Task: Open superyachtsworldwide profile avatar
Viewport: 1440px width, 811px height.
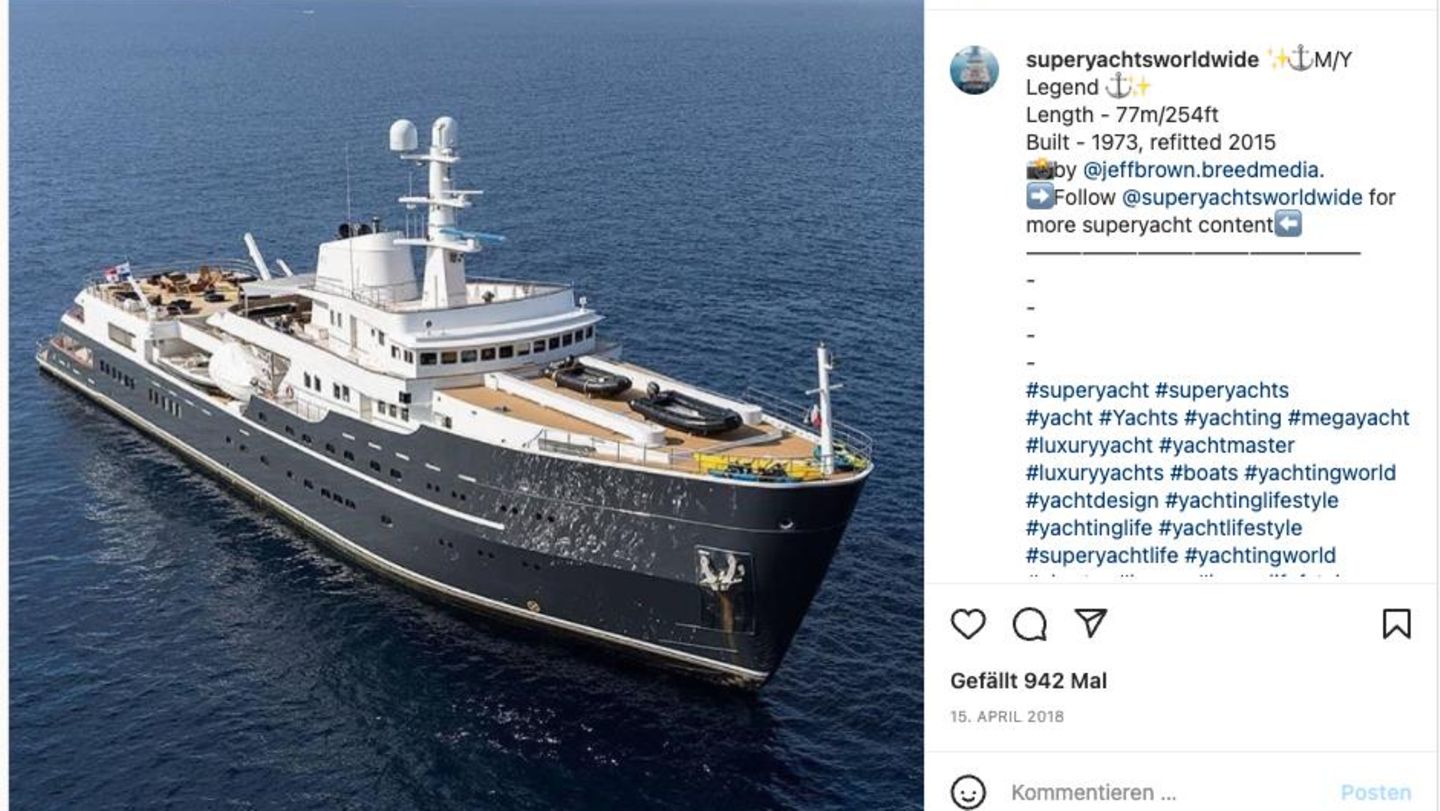Action: point(974,70)
